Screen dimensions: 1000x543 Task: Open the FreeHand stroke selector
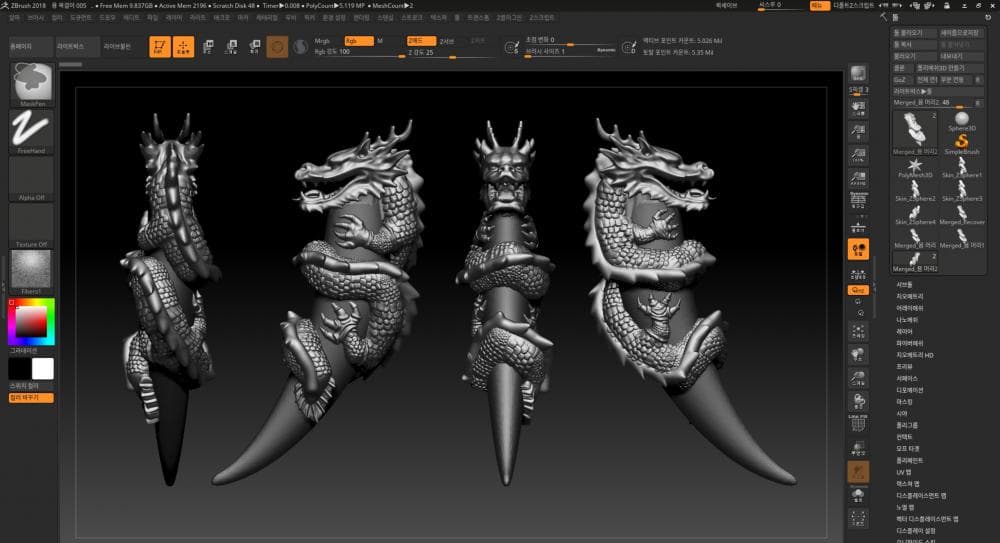(31, 131)
